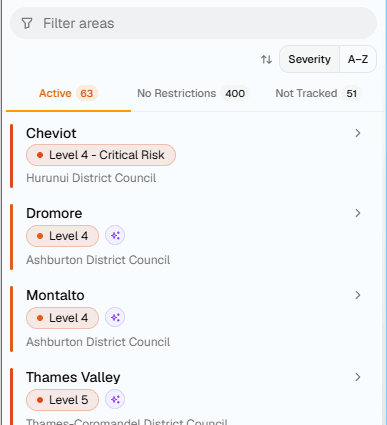Select the Cheviot area name
Viewport: 387px width, 425px height.
pyautogui.click(x=51, y=133)
